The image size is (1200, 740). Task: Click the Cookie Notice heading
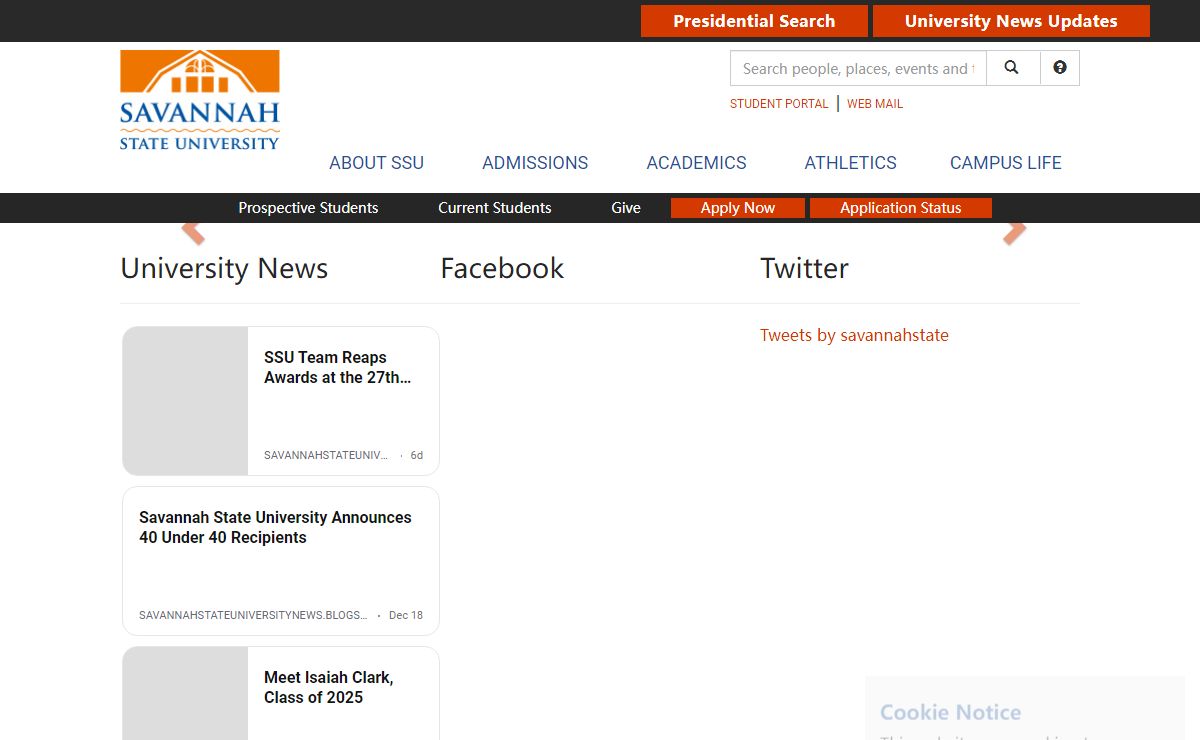point(950,712)
